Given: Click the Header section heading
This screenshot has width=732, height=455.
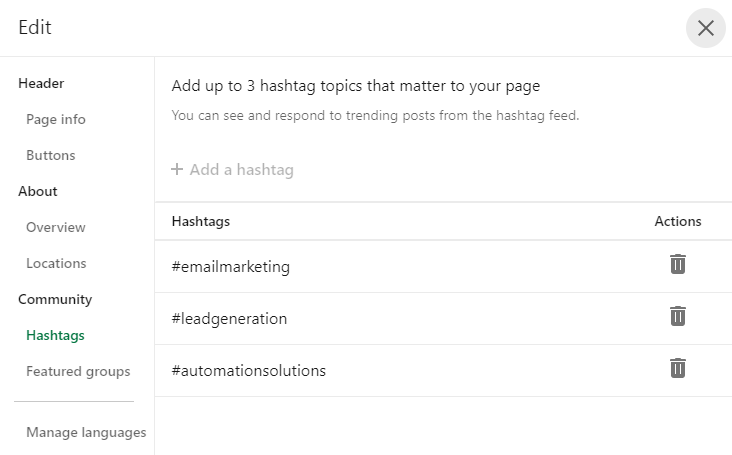Looking at the screenshot, I should [x=41, y=84].
